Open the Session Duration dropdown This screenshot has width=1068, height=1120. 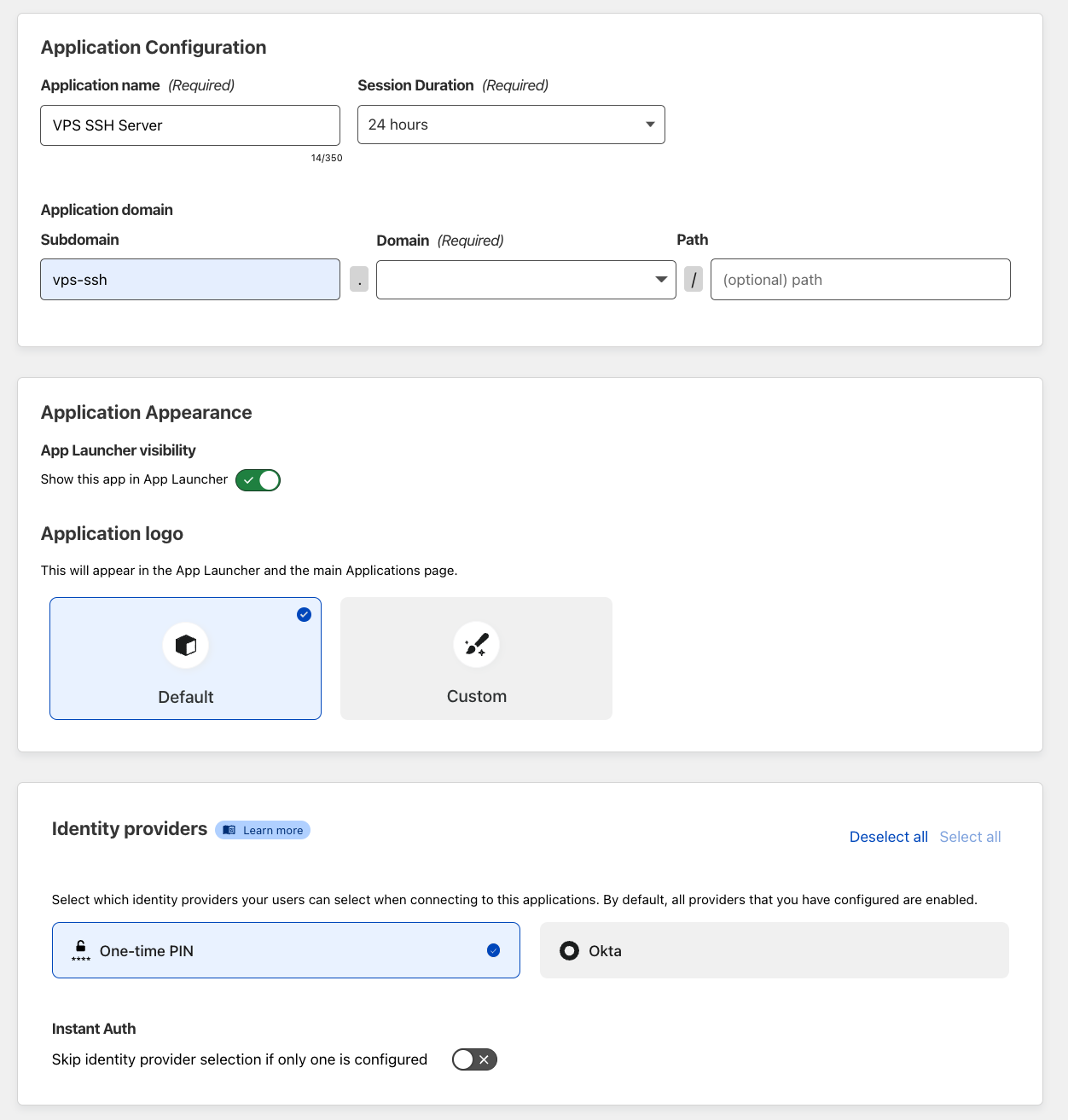[511, 125]
